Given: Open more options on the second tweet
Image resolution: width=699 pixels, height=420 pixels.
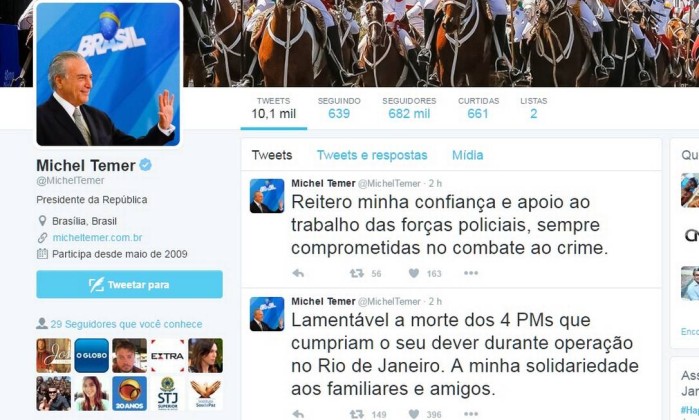Looking at the screenshot, I should pyautogui.click(x=471, y=414).
